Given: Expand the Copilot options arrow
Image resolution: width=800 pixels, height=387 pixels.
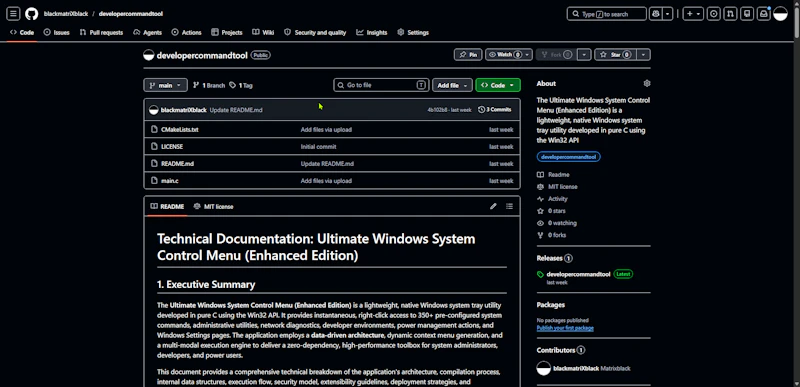Looking at the screenshot, I should (667, 14).
